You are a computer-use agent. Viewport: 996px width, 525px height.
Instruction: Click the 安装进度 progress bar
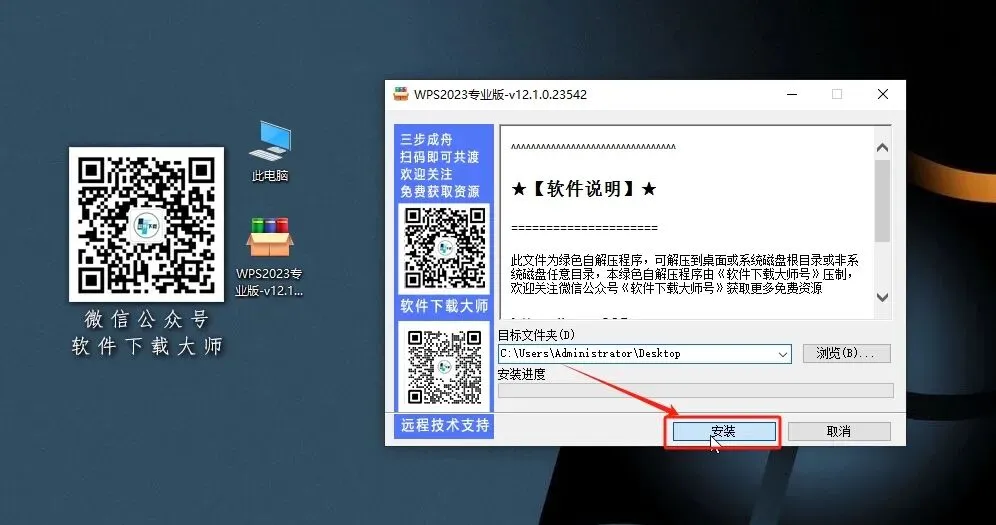(696, 390)
